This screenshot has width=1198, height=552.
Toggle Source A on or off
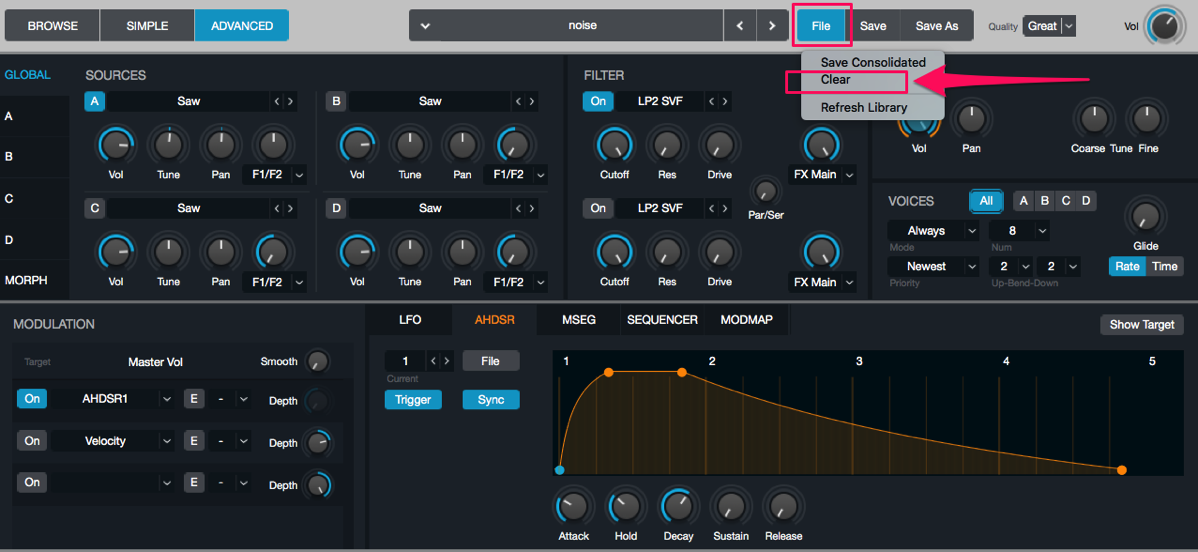click(95, 101)
